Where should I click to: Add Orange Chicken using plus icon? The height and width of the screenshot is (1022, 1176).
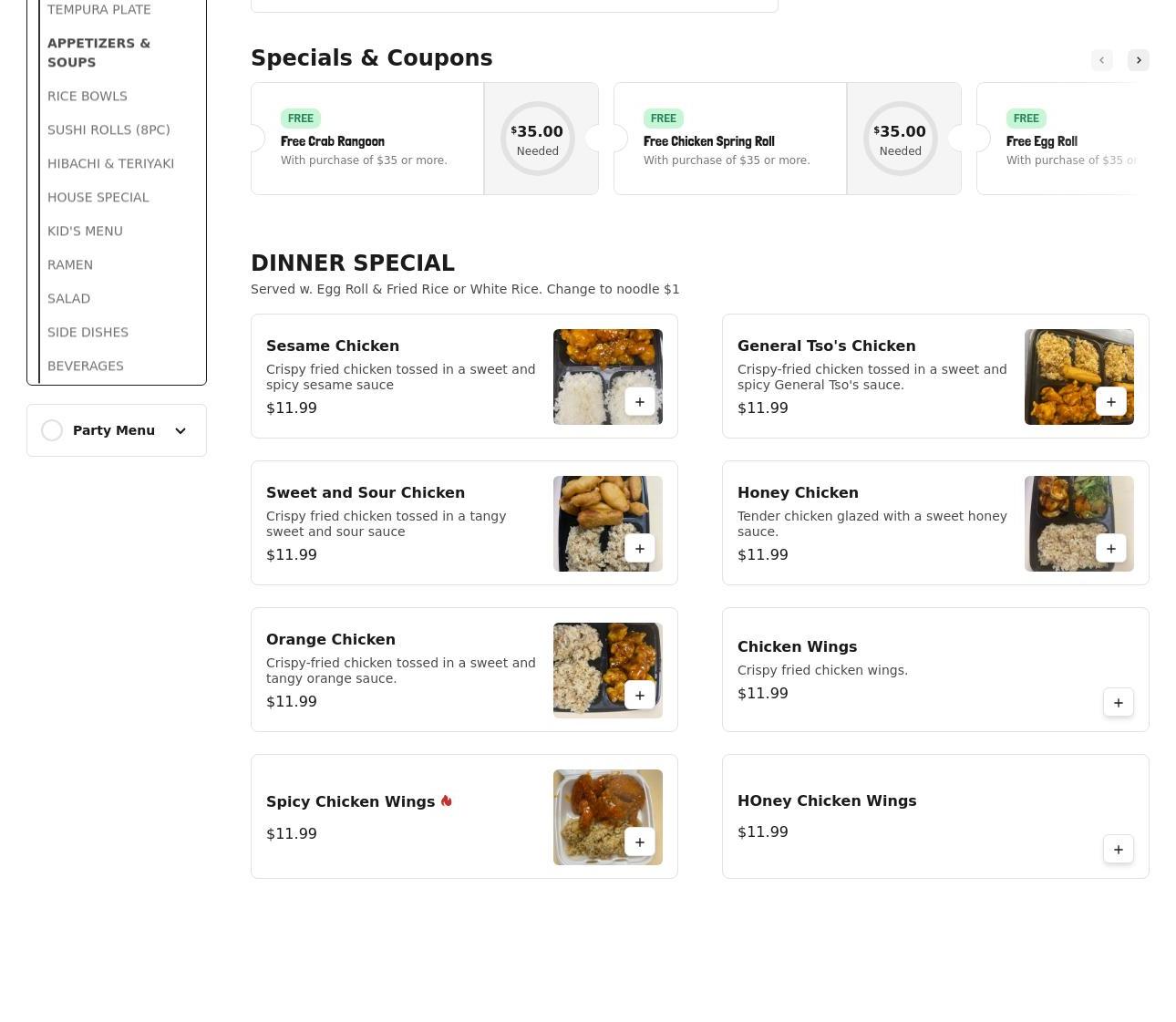(640, 696)
